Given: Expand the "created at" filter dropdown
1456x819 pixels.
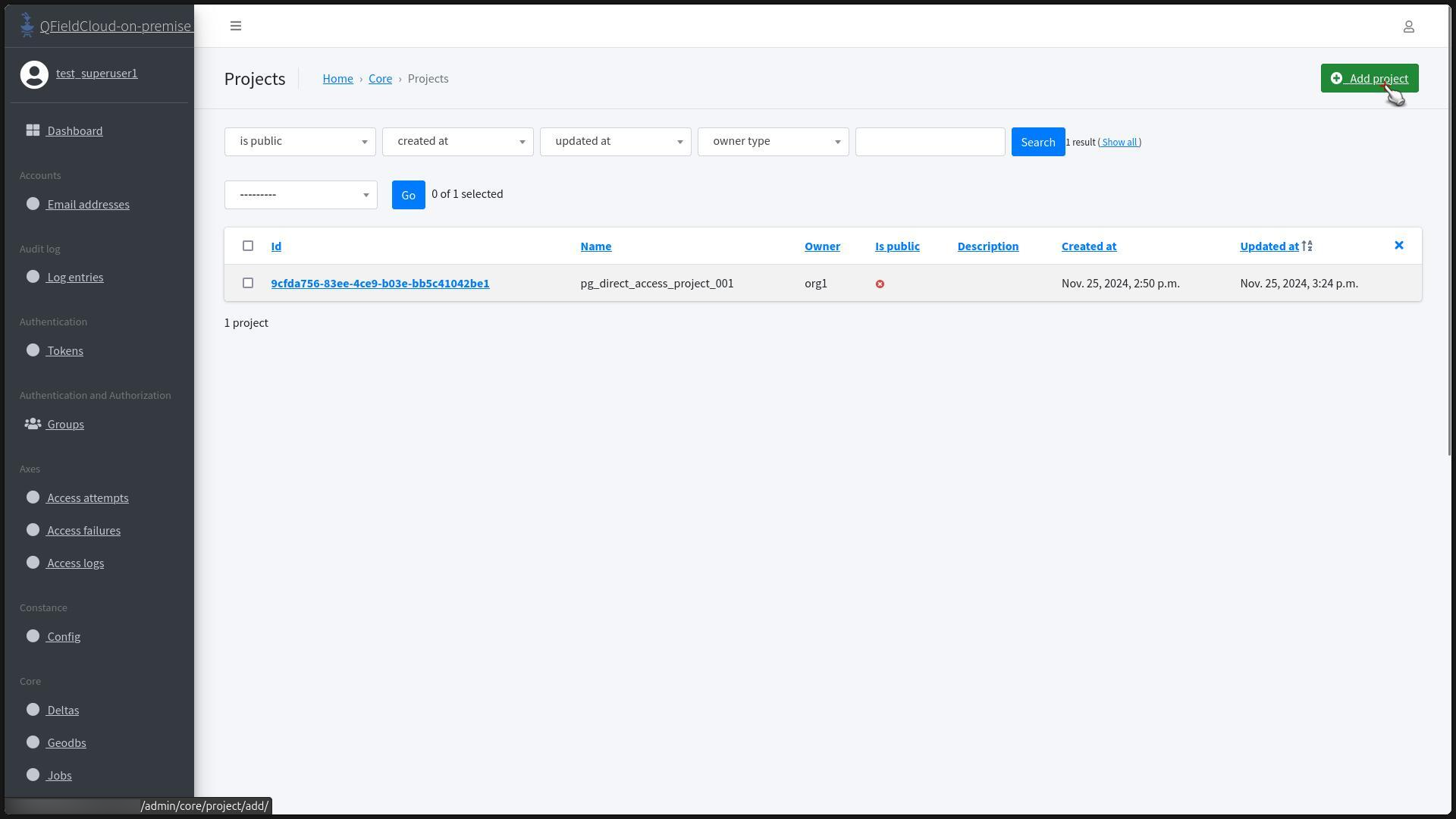Looking at the screenshot, I should [457, 142].
